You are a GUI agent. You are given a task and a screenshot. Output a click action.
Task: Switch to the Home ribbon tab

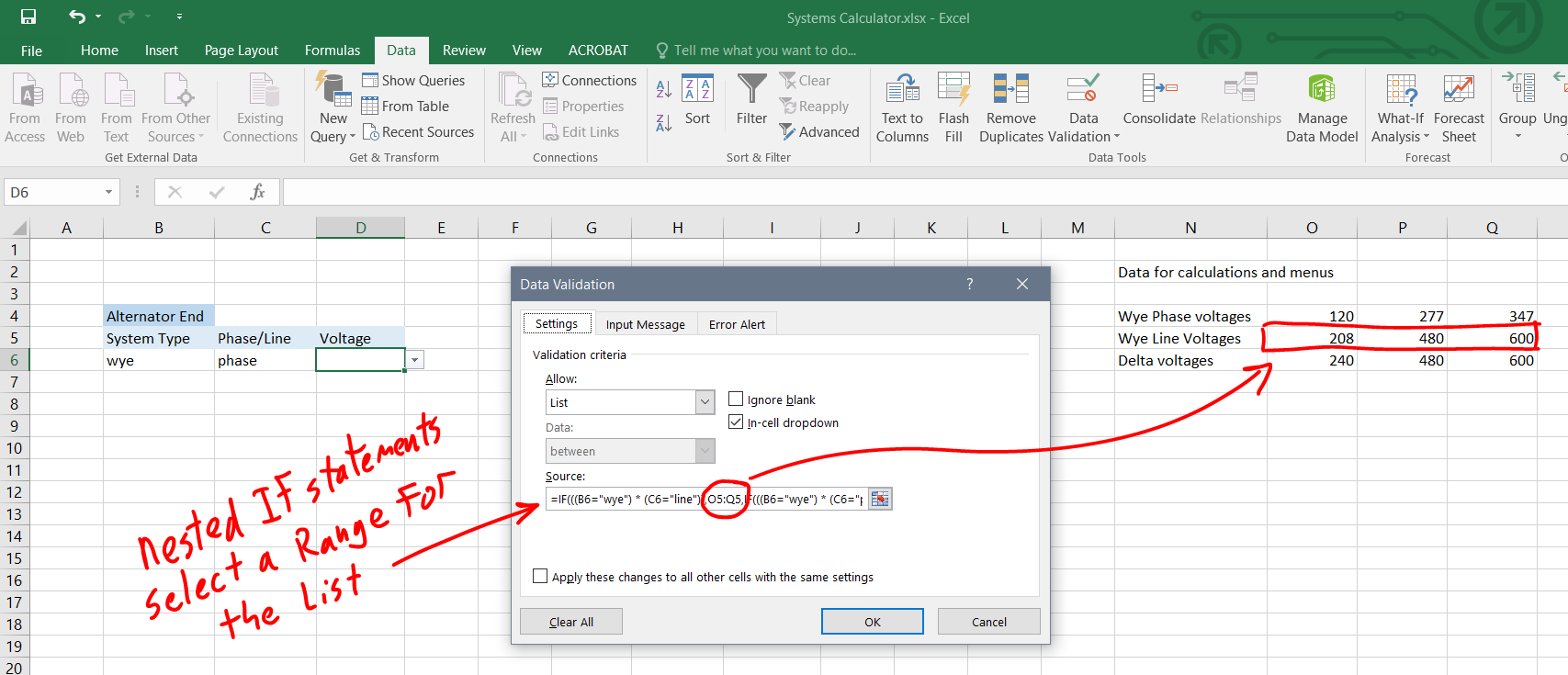pyautogui.click(x=99, y=51)
